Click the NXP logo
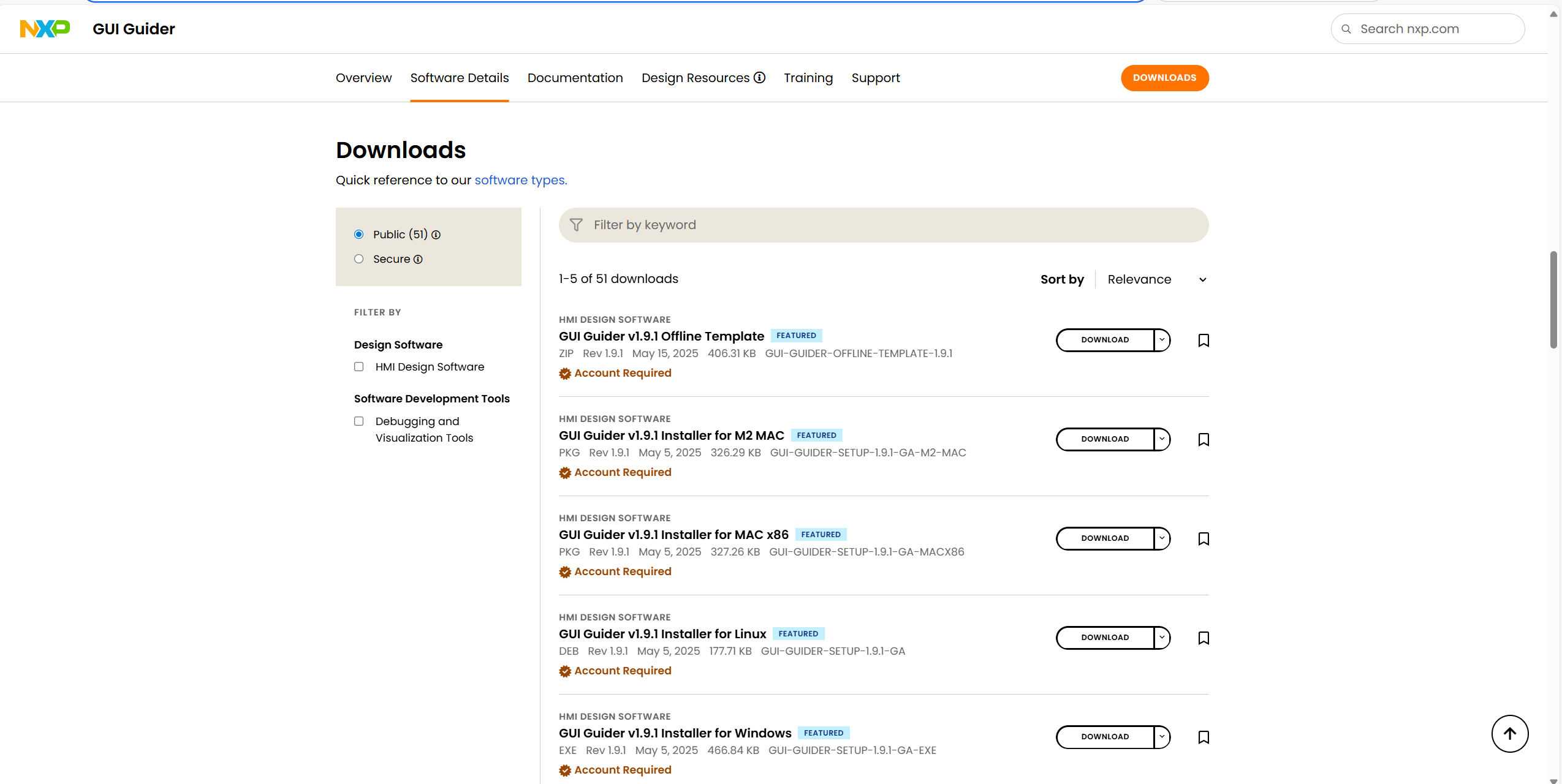This screenshot has width=1562, height=784. point(45,28)
